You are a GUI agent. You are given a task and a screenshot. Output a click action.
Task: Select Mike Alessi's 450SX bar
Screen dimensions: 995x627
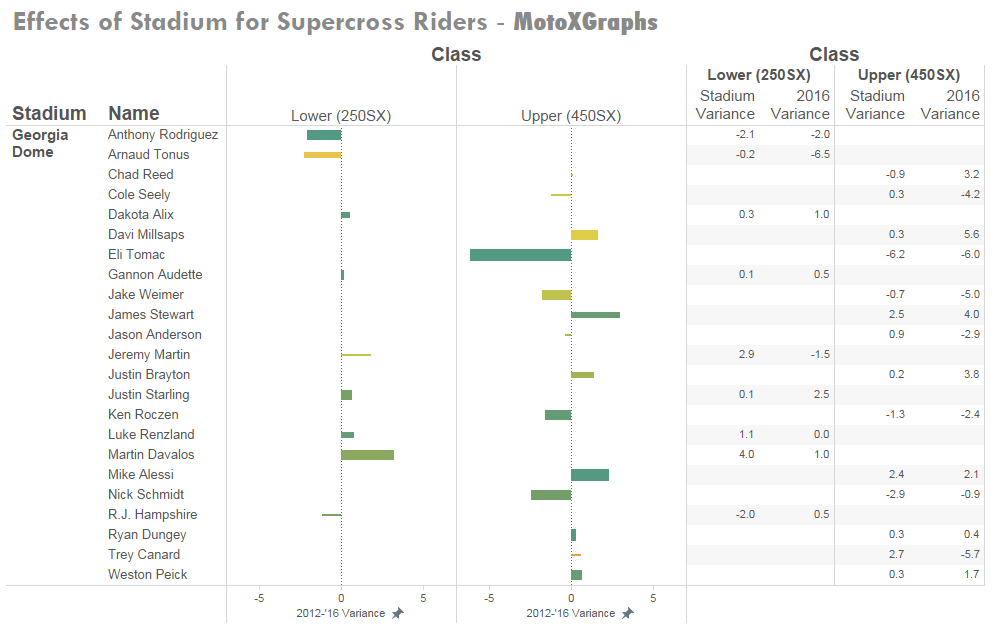tap(590, 475)
